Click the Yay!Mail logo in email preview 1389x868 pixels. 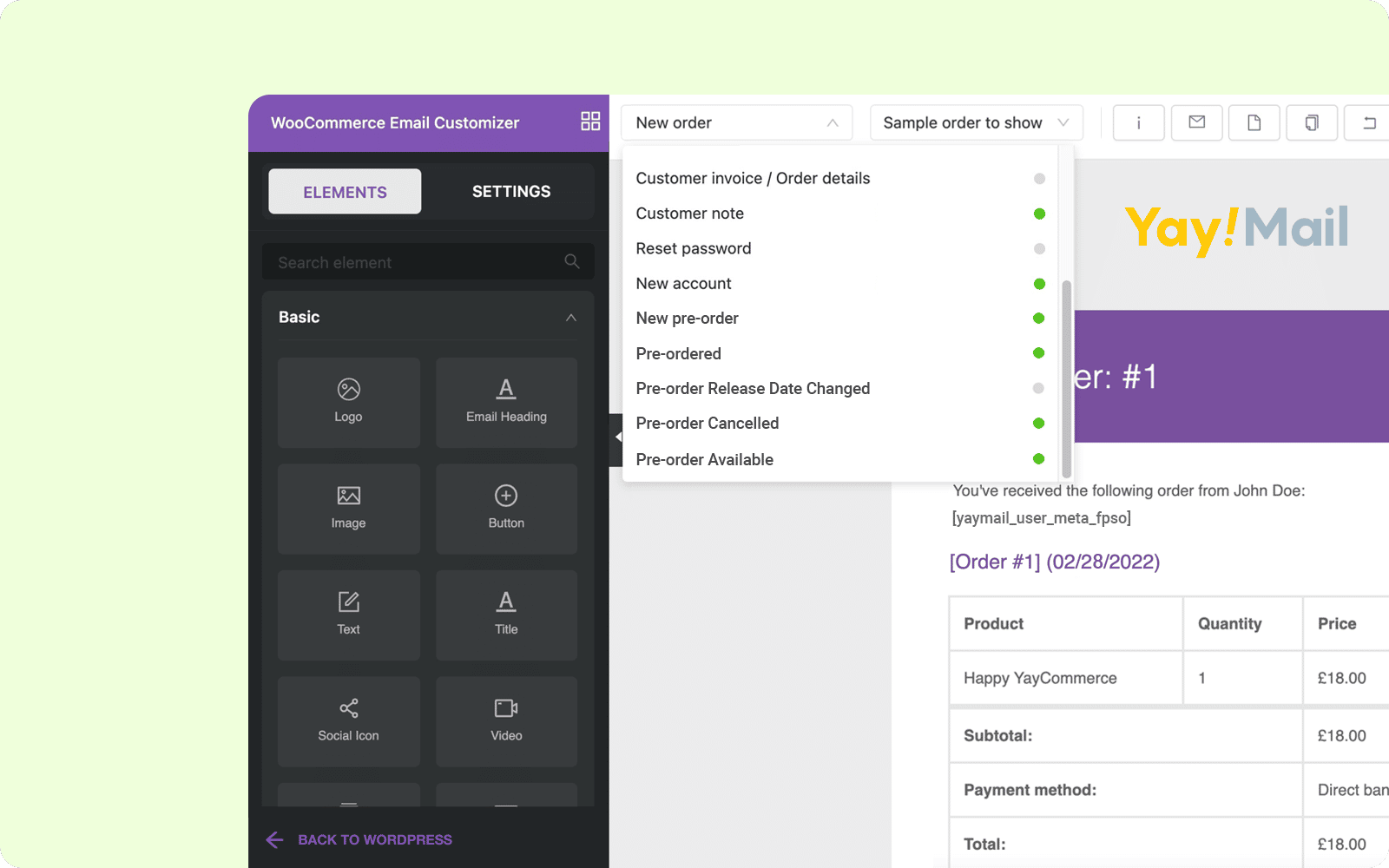pos(1237,229)
